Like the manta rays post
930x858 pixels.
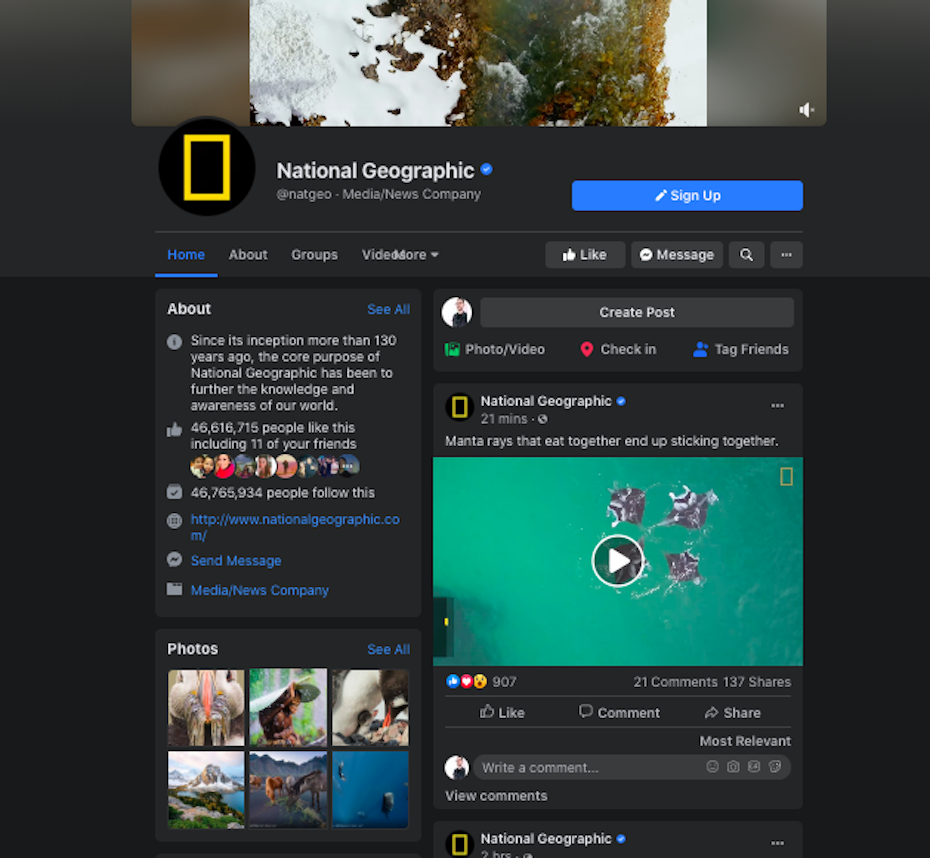coord(502,712)
